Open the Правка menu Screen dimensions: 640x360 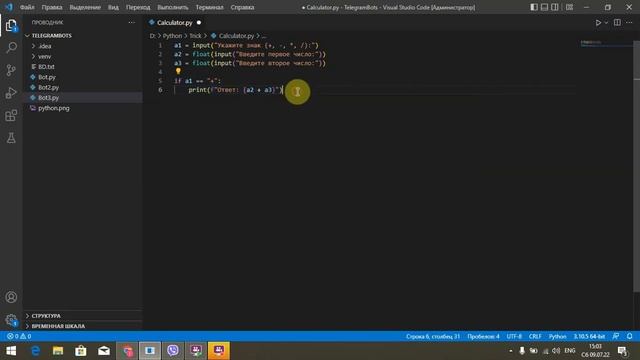(x=52, y=7)
